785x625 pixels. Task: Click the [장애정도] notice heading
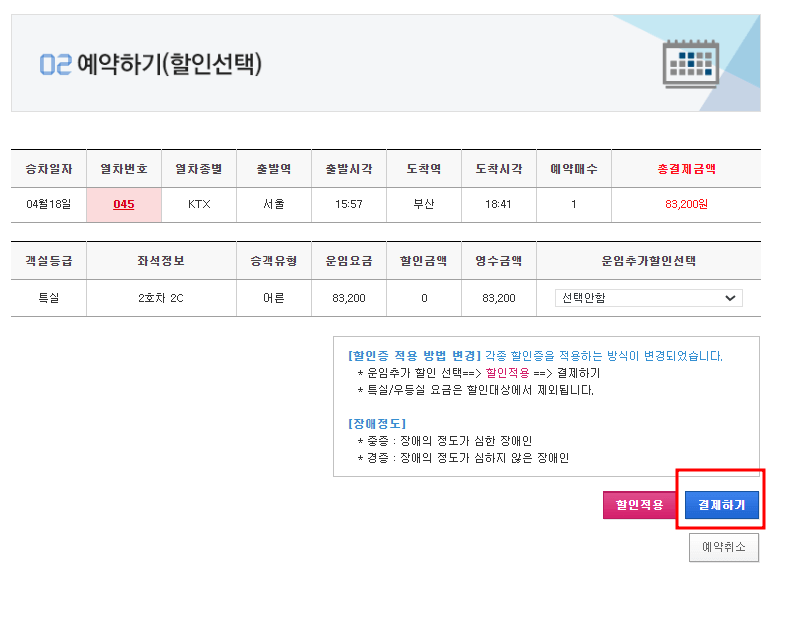coord(376,424)
